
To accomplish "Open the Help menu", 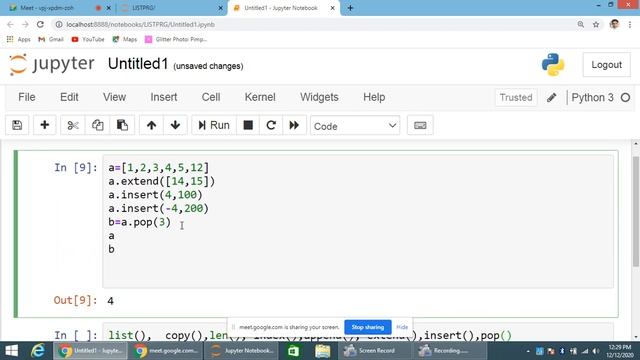I will coord(374,97).
